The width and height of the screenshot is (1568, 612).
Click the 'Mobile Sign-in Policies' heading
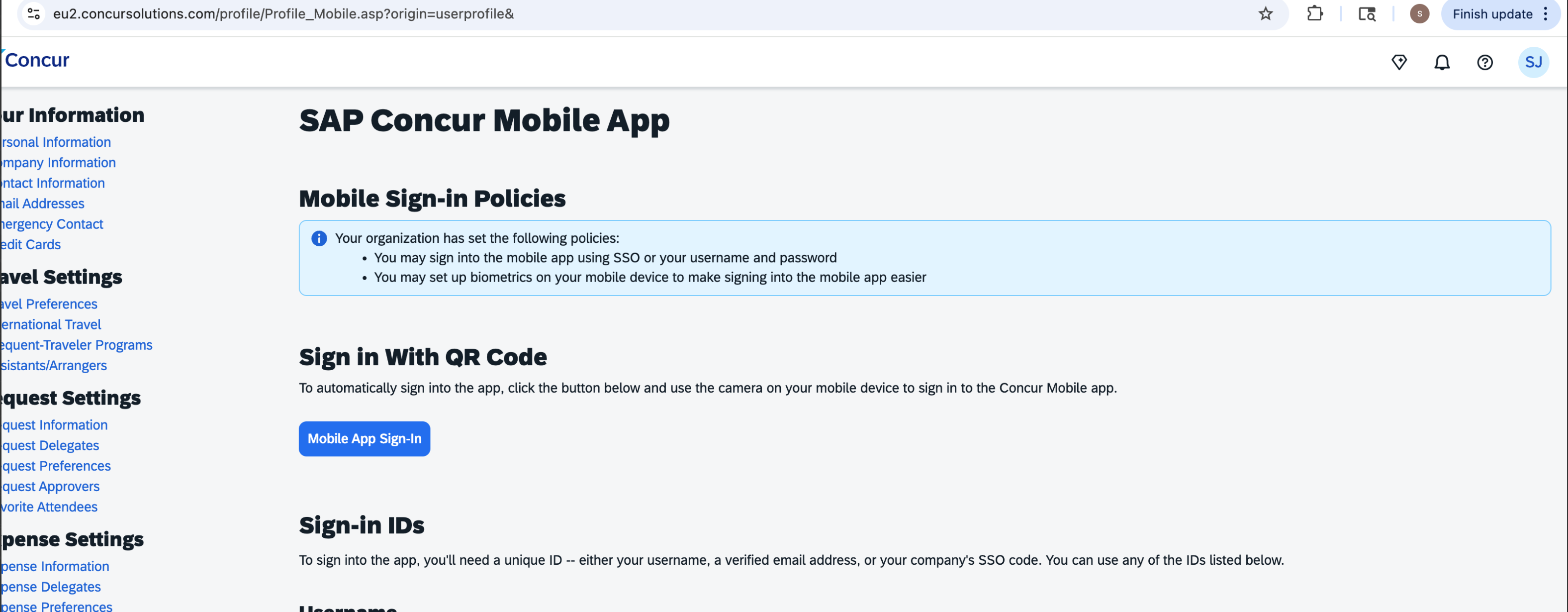(432, 199)
